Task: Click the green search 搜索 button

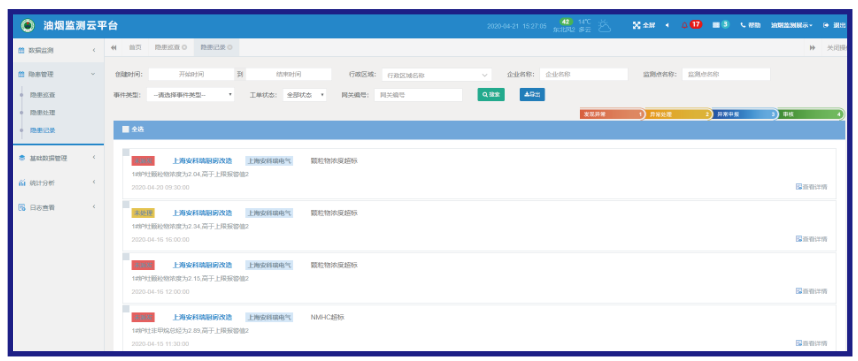Action: pos(491,95)
